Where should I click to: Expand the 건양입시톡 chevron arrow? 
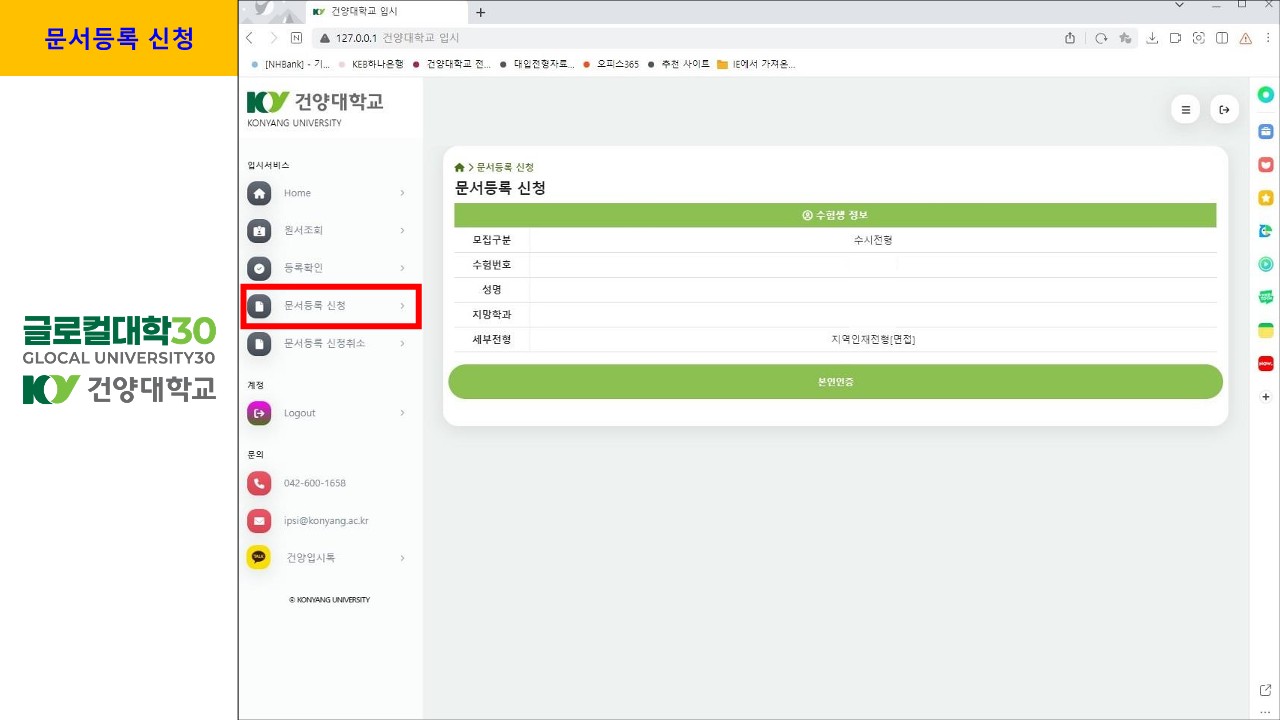tap(402, 557)
